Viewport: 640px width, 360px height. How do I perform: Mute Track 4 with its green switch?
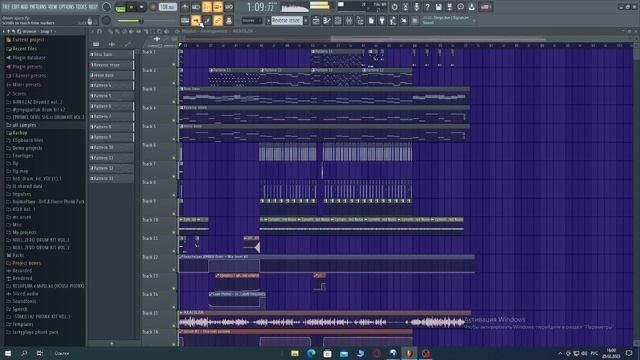(173, 120)
